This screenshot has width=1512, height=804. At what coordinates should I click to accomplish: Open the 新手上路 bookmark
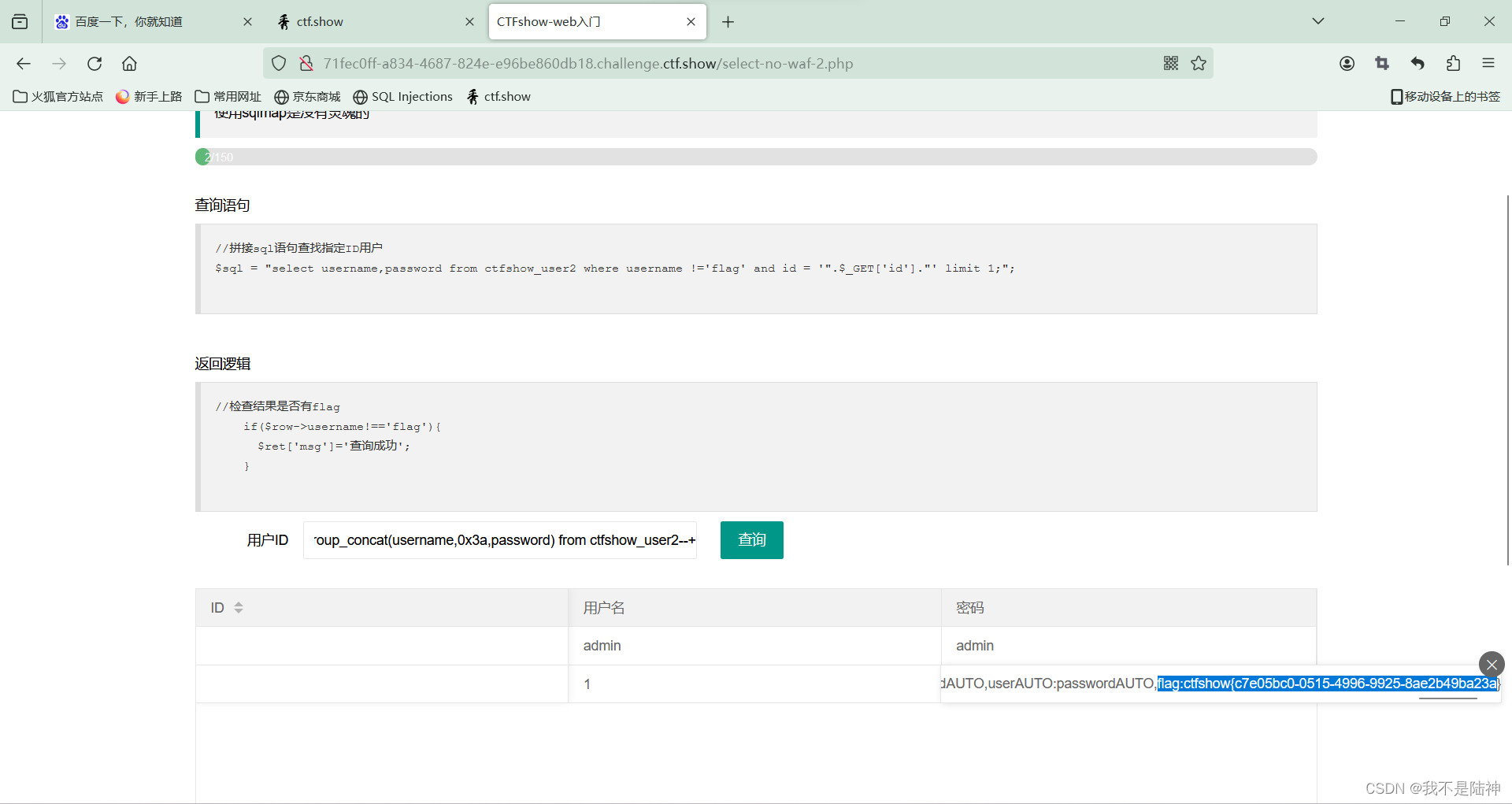(149, 97)
